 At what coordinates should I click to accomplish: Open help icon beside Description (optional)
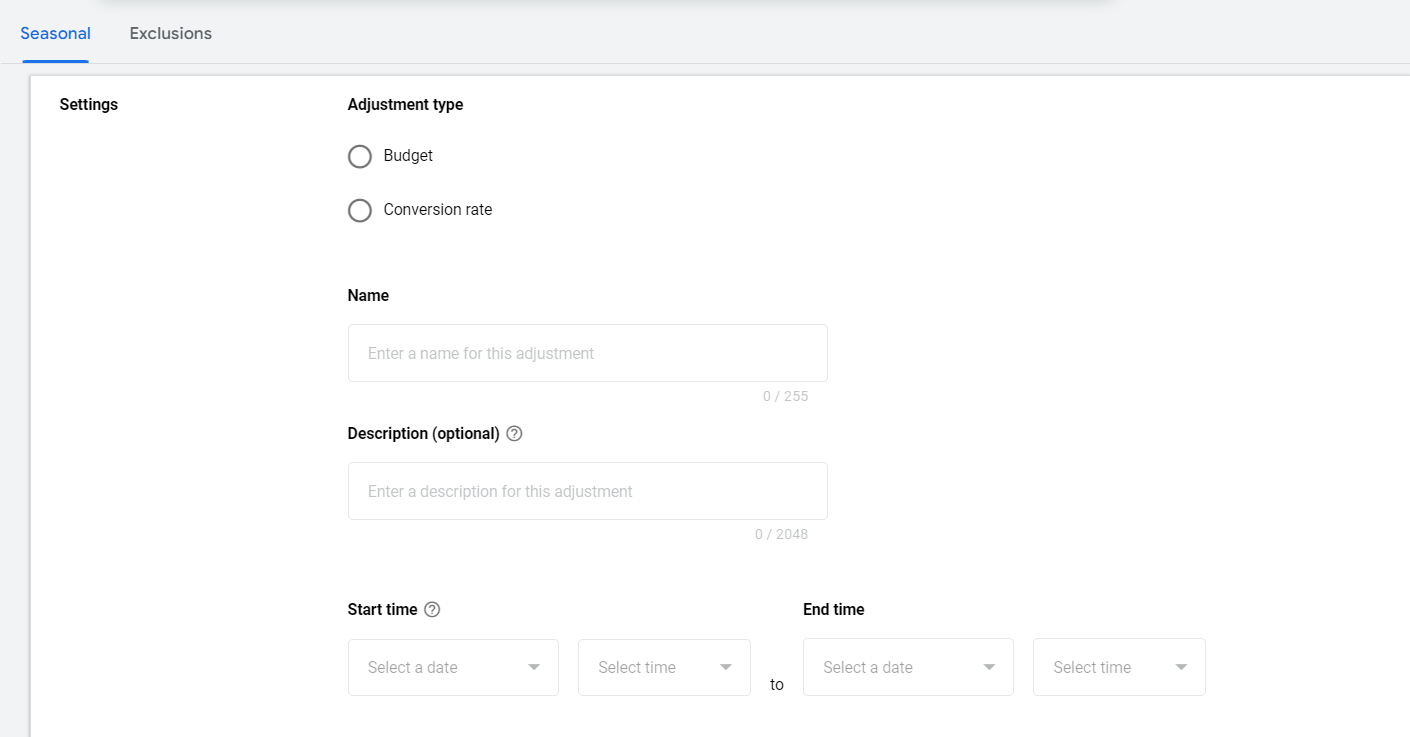514,434
